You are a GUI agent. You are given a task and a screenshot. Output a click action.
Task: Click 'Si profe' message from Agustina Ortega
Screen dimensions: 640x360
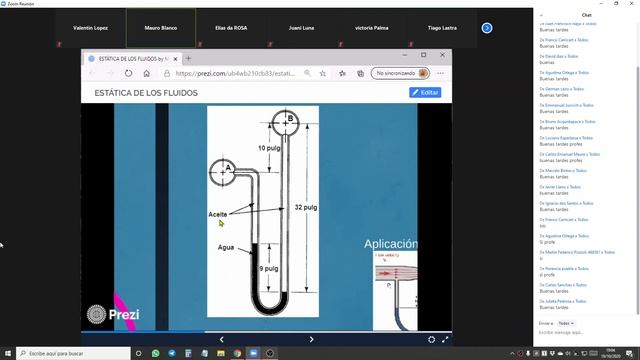pos(547,242)
